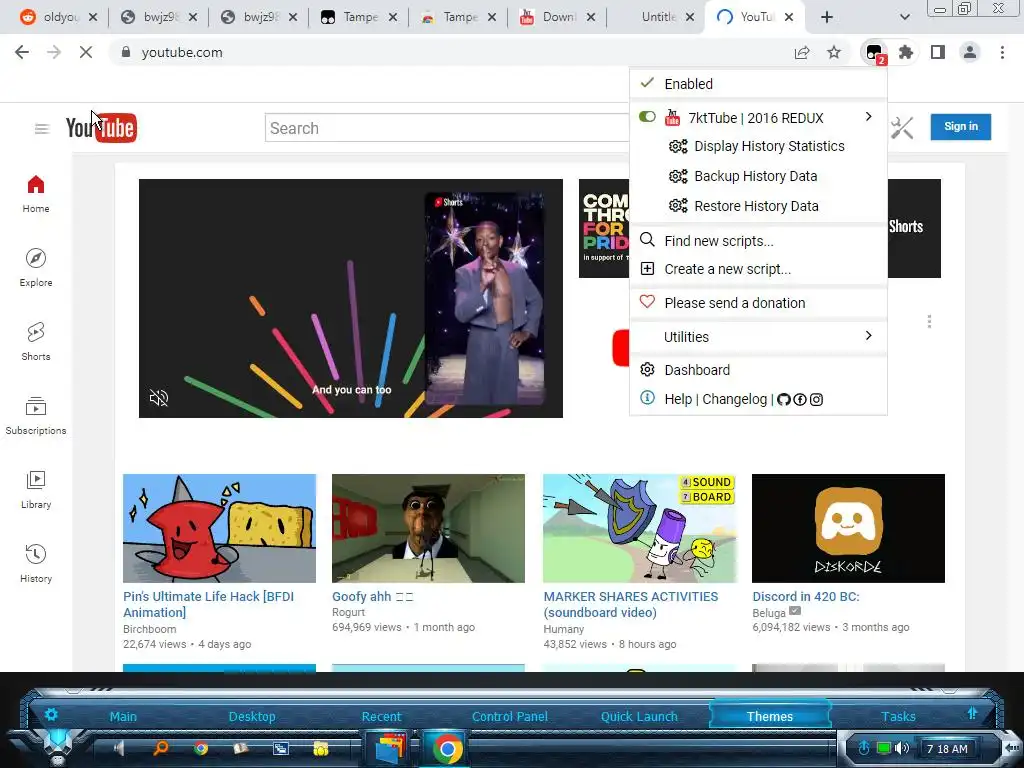This screenshot has width=1024, height=768.
Task: Open Changelog in the Tampermonkey menu
Action: pos(735,399)
